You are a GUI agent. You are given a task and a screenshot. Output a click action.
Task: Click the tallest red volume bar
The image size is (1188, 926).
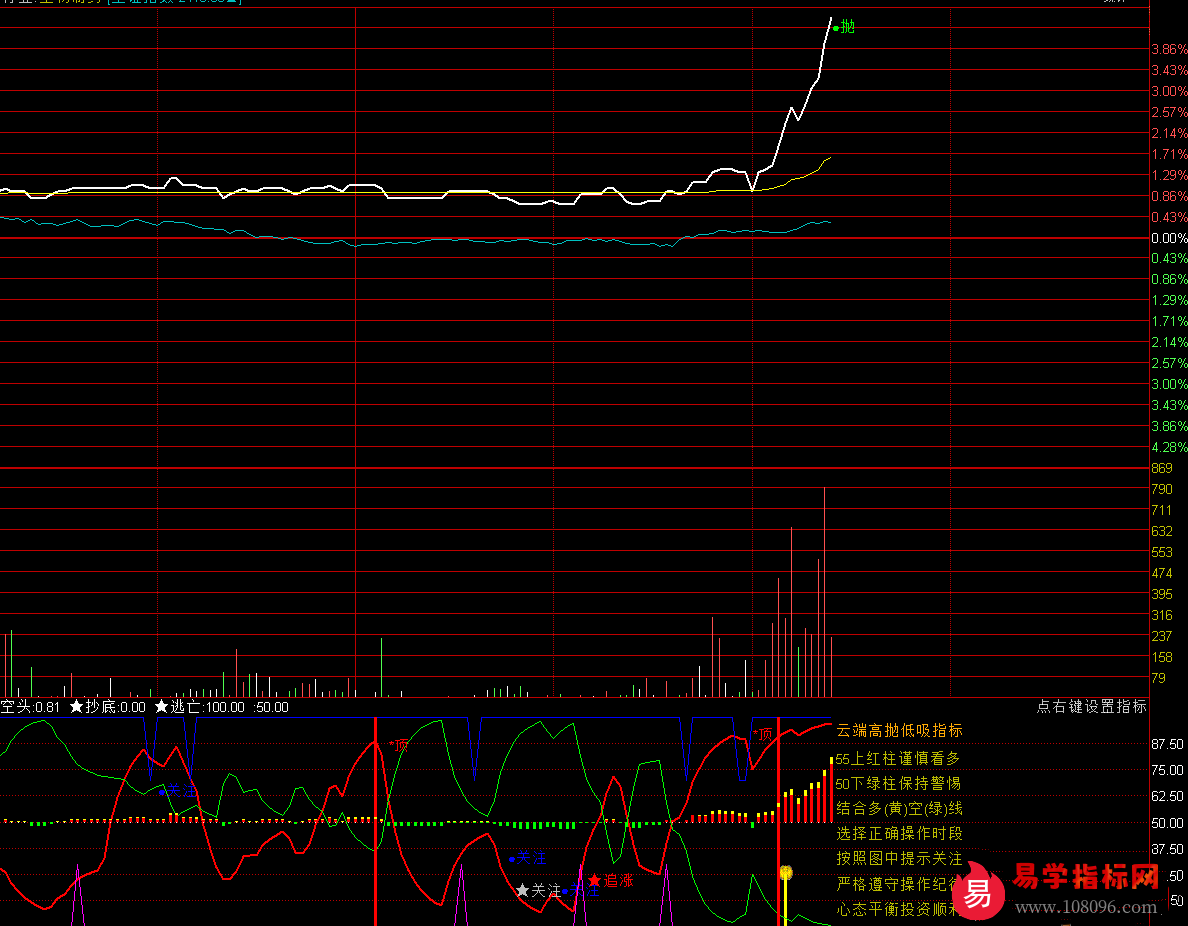(824, 590)
